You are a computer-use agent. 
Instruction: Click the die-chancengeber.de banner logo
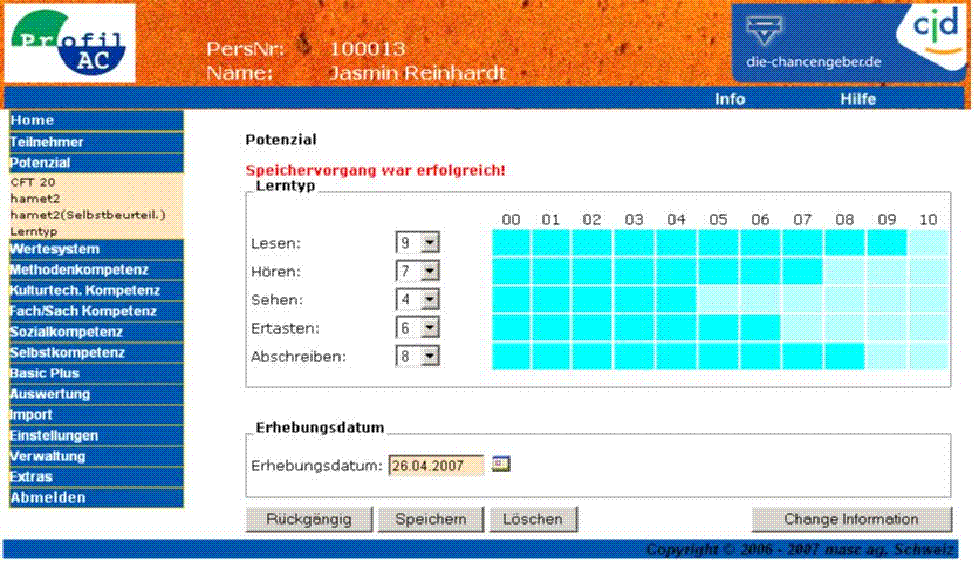(813, 42)
